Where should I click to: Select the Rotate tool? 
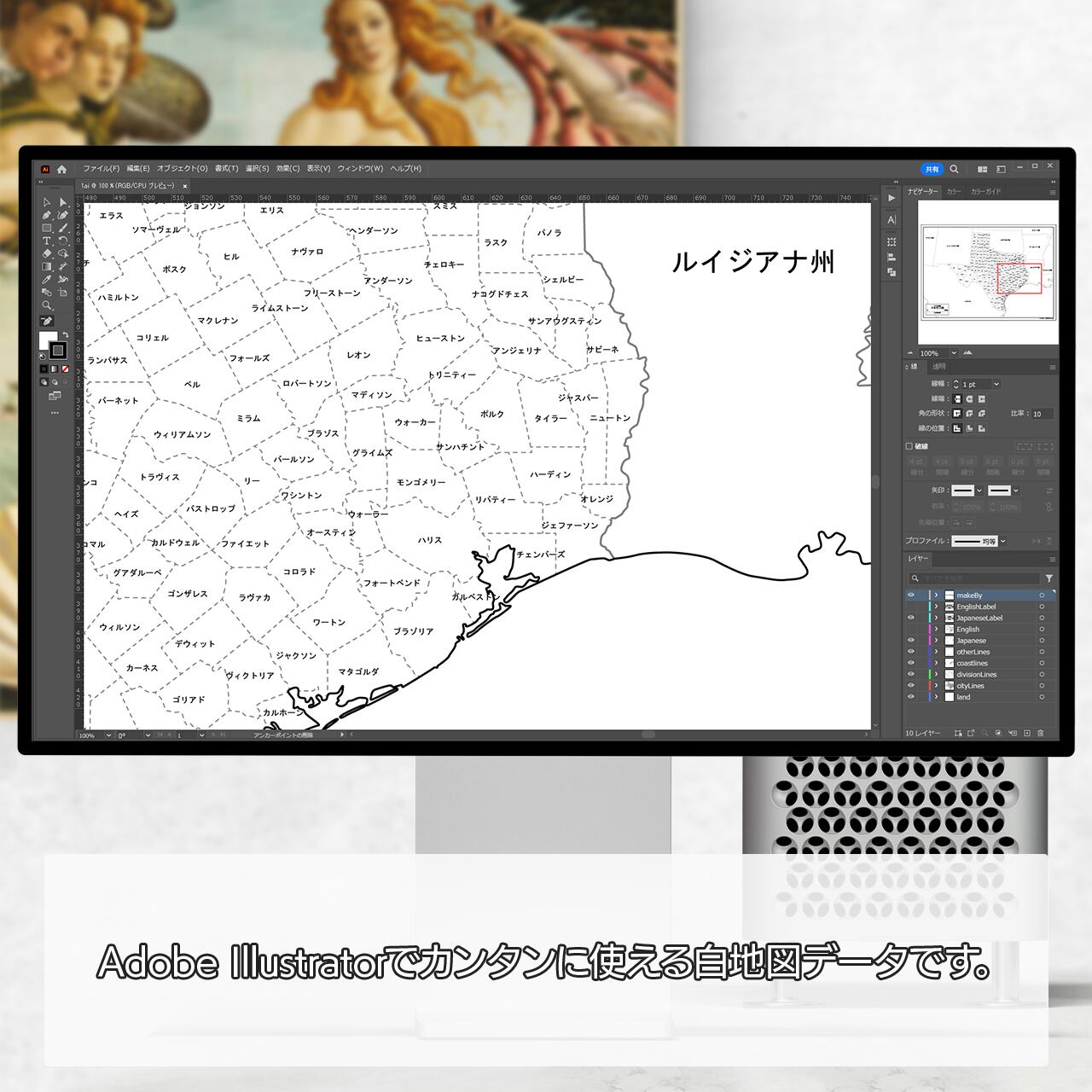[x=63, y=241]
